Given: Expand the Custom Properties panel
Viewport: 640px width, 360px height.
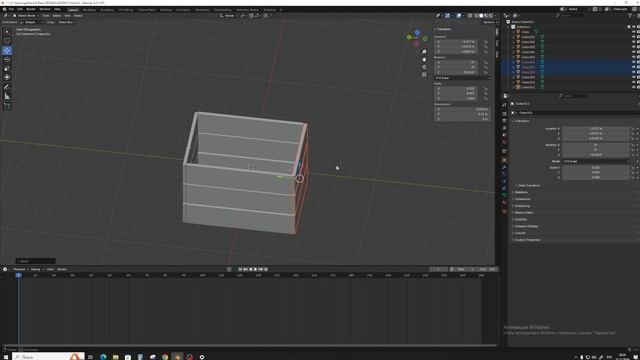Looking at the screenshot, I should [527, 240].
